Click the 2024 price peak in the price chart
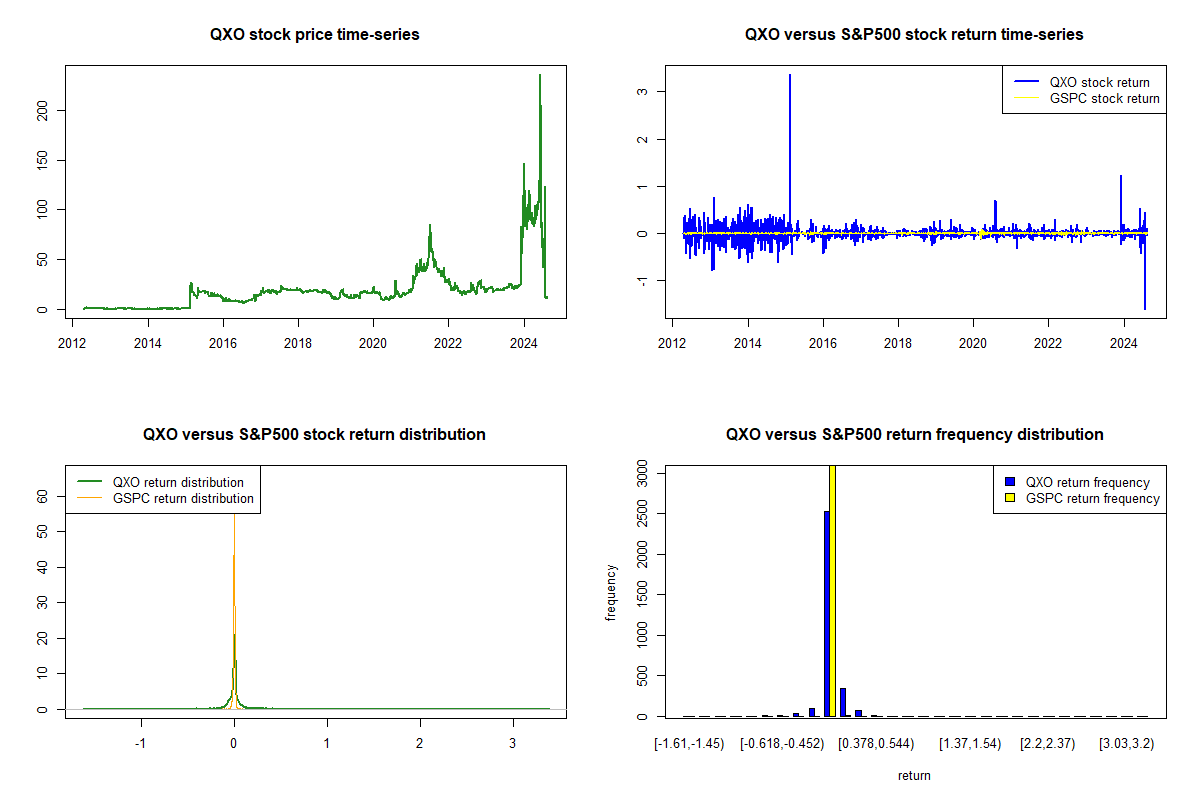Image resolution: width=1200 pixels, height=800 pixels. [x=540, y=75]
